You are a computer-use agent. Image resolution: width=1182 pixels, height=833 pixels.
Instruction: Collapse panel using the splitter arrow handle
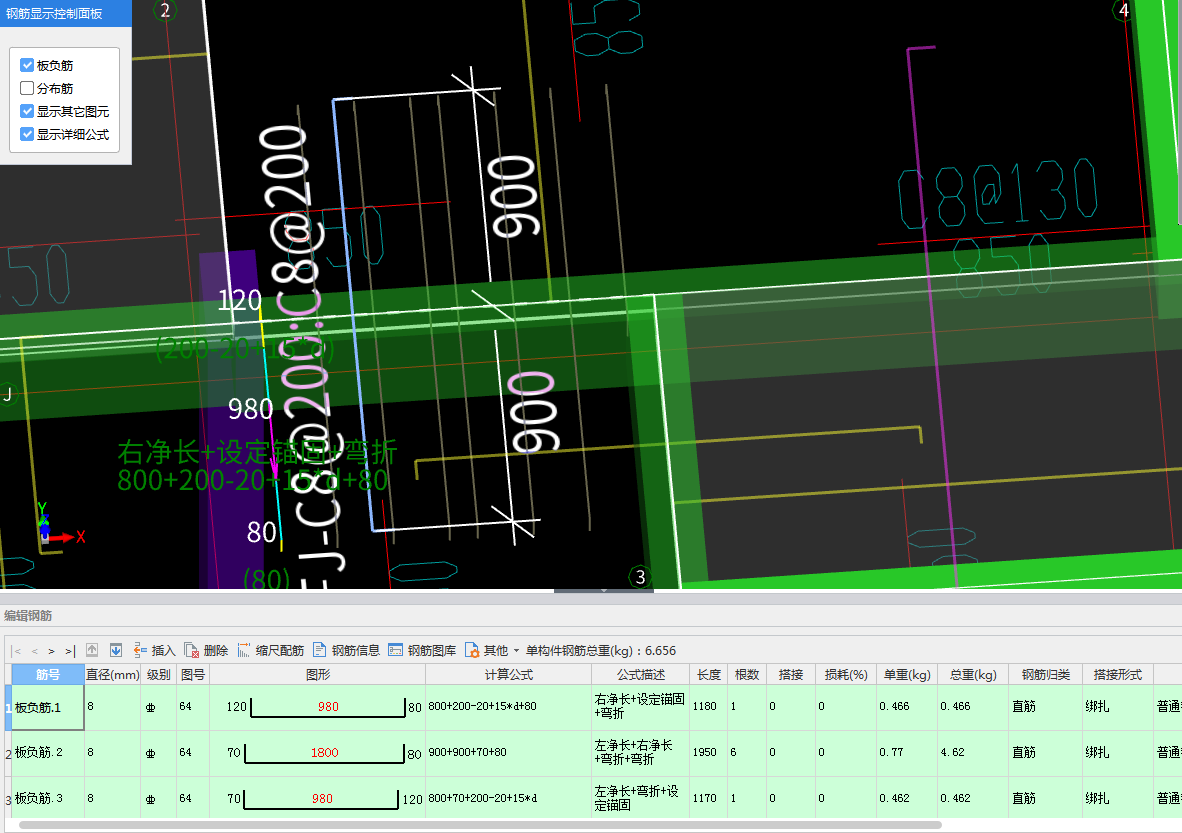tap(603, 591)
